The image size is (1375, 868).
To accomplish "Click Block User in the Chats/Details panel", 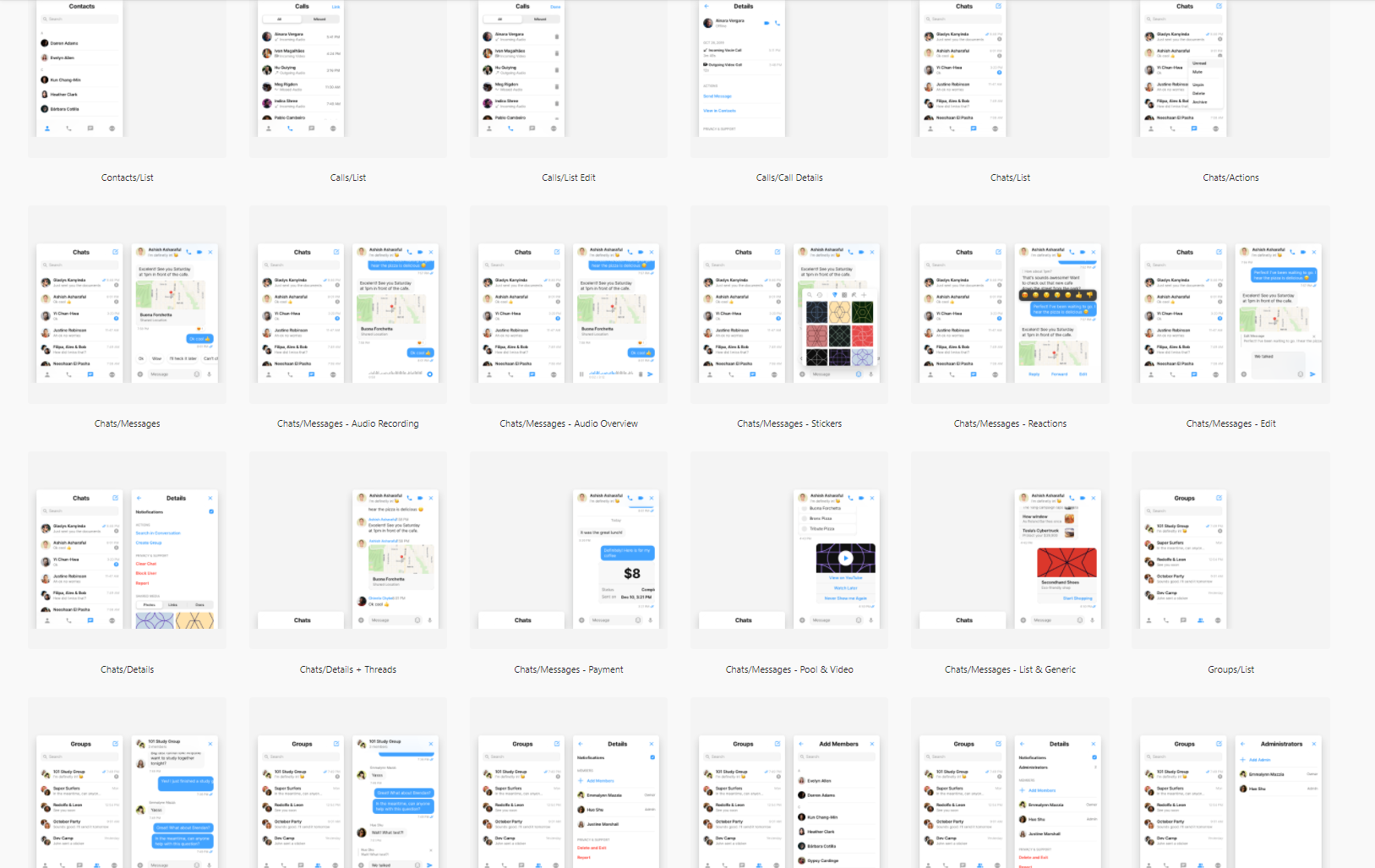I will 146,573.
